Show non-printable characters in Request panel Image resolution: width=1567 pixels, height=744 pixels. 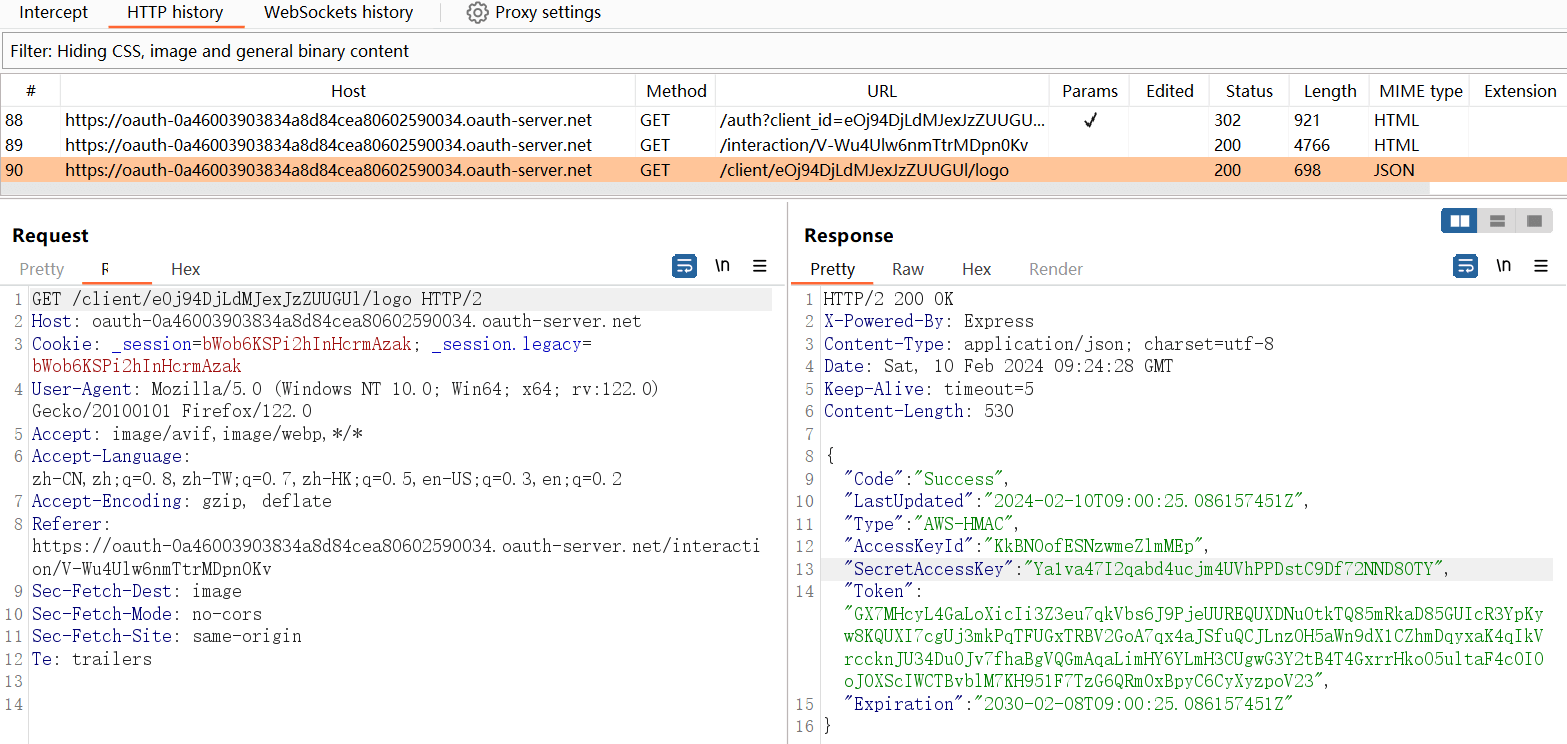(x=722, y=266)
